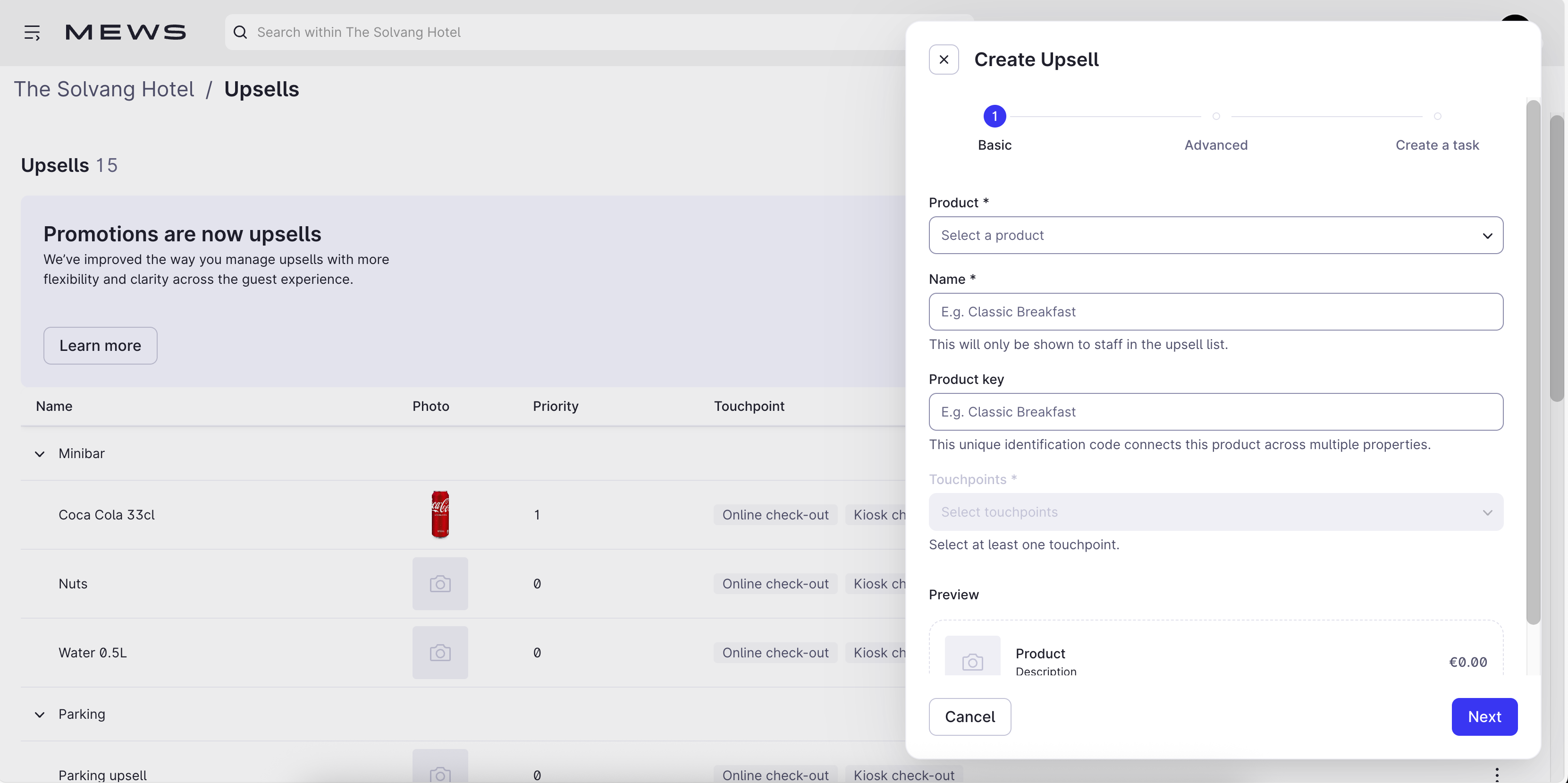Click the Minibar group label

(x=82, y=454)
